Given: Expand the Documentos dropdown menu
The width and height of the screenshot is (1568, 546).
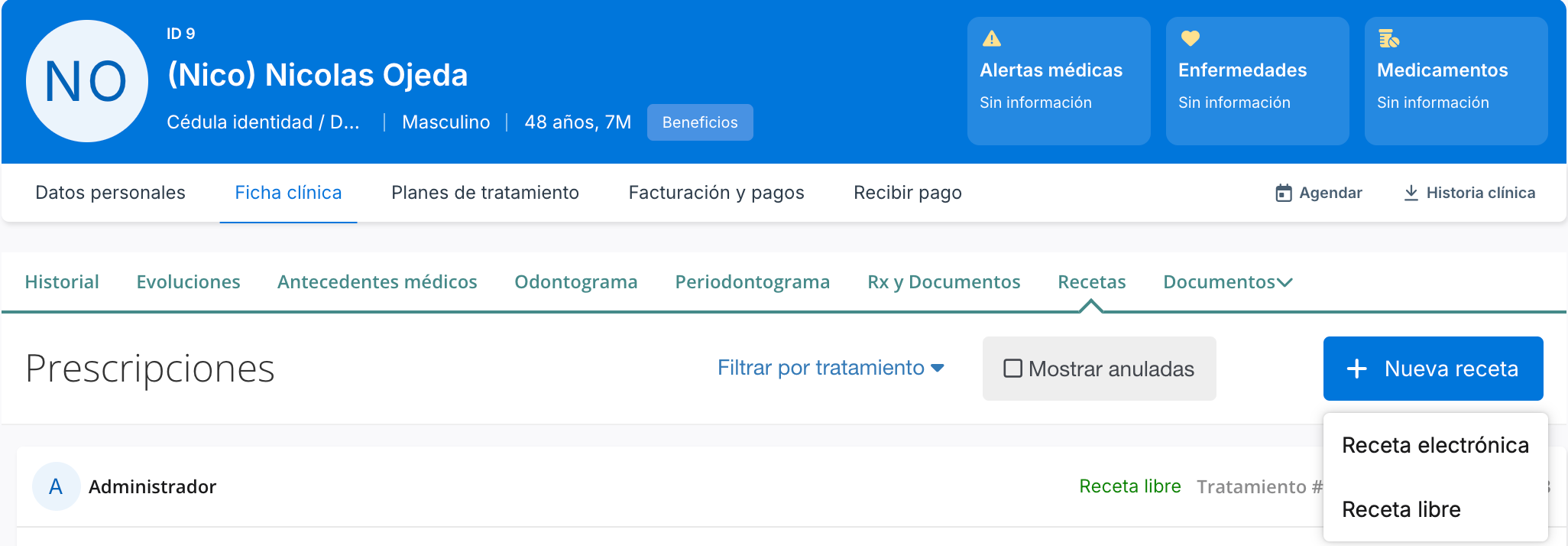Looking at the screenshot, I should coord(1227,282).
